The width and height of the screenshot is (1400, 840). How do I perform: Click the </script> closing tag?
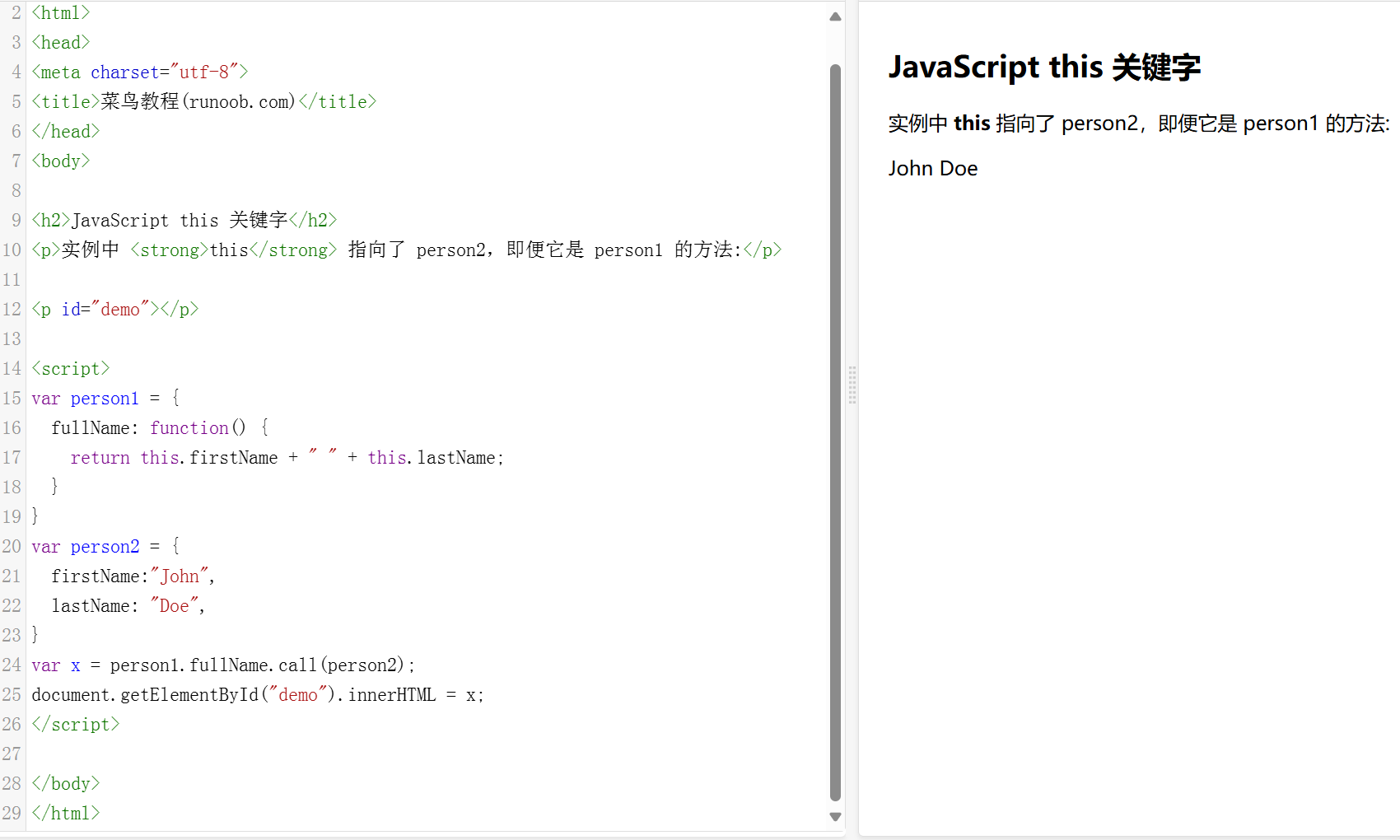pos(76,725)
